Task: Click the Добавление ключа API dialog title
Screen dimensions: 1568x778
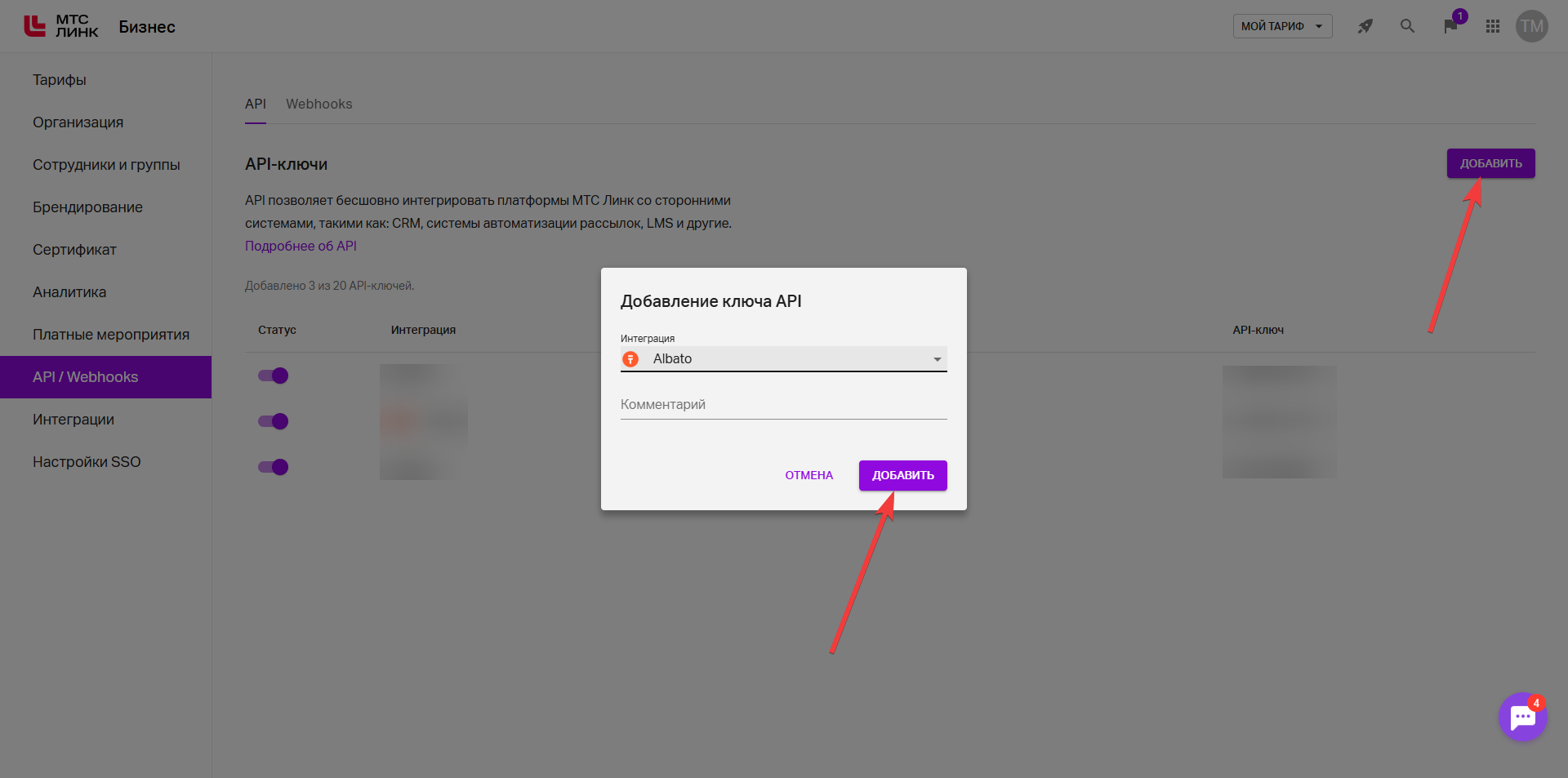Action: [x=711, y=301]
